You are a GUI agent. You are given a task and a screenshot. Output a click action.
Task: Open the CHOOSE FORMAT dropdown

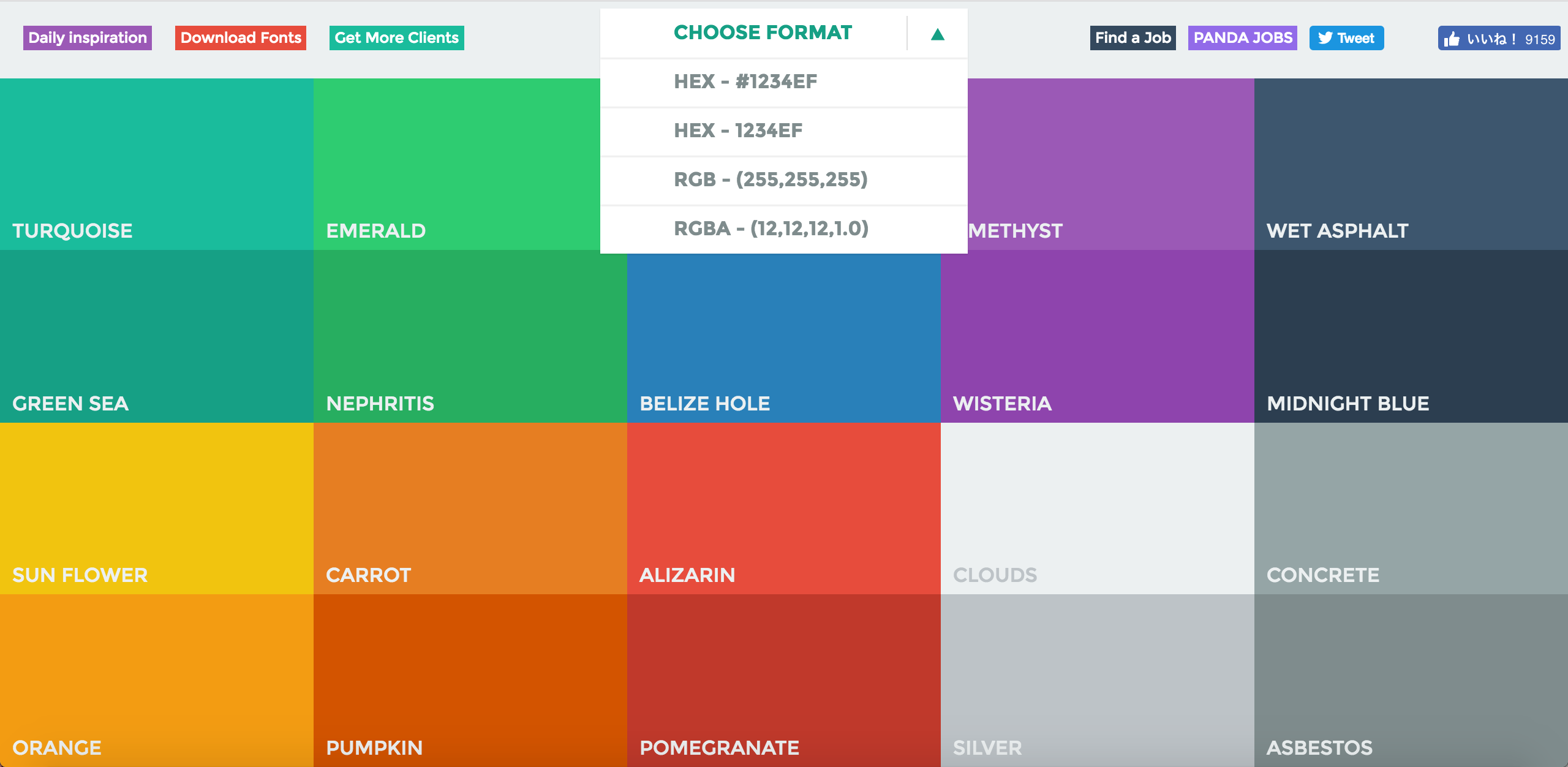[x=762, y=32]
